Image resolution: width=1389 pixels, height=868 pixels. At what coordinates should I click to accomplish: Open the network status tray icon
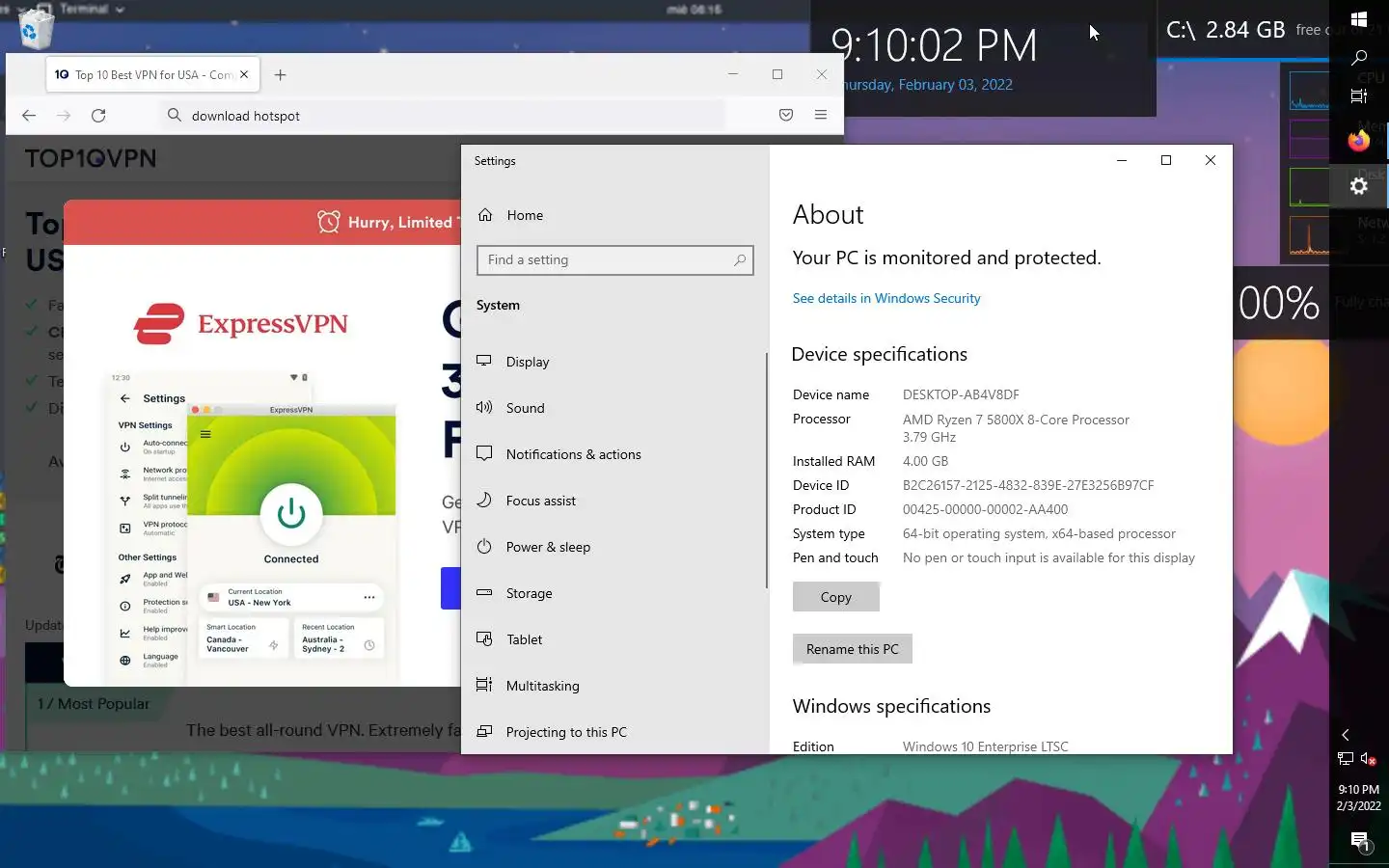coord(1346,759)
